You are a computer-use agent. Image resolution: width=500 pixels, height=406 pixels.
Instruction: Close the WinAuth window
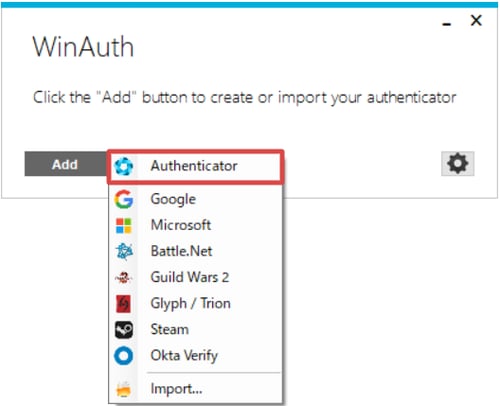coord(476,20)
